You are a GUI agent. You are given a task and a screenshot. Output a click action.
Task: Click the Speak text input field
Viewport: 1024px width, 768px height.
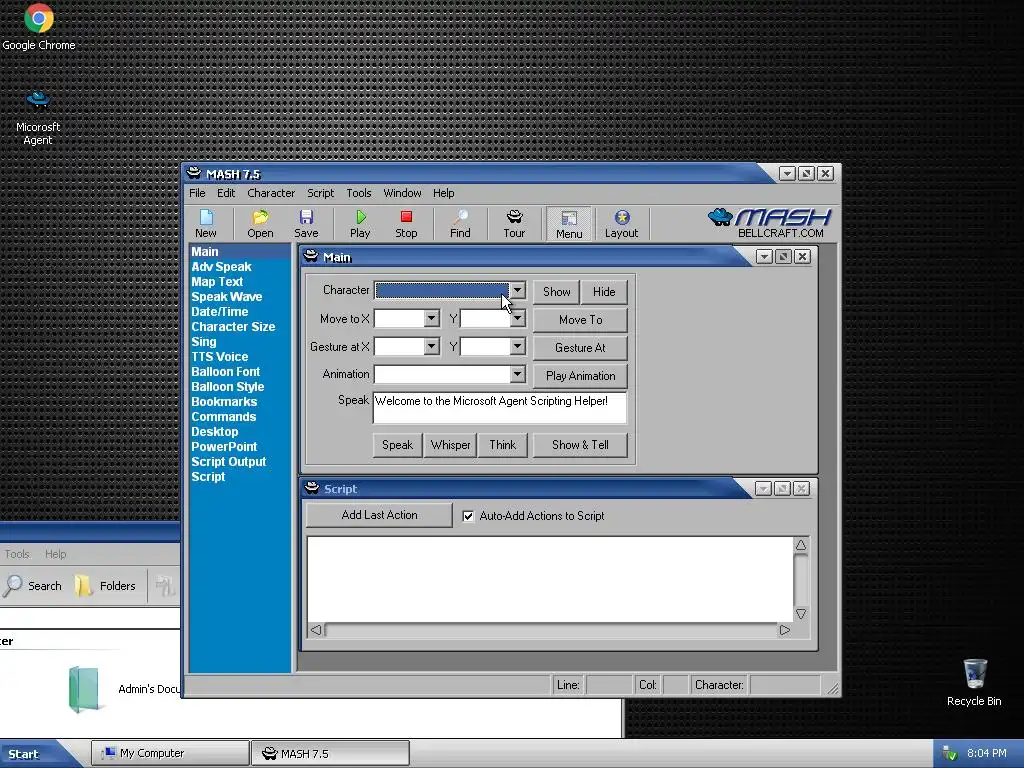pyautogui.click(x=500, y=408)
